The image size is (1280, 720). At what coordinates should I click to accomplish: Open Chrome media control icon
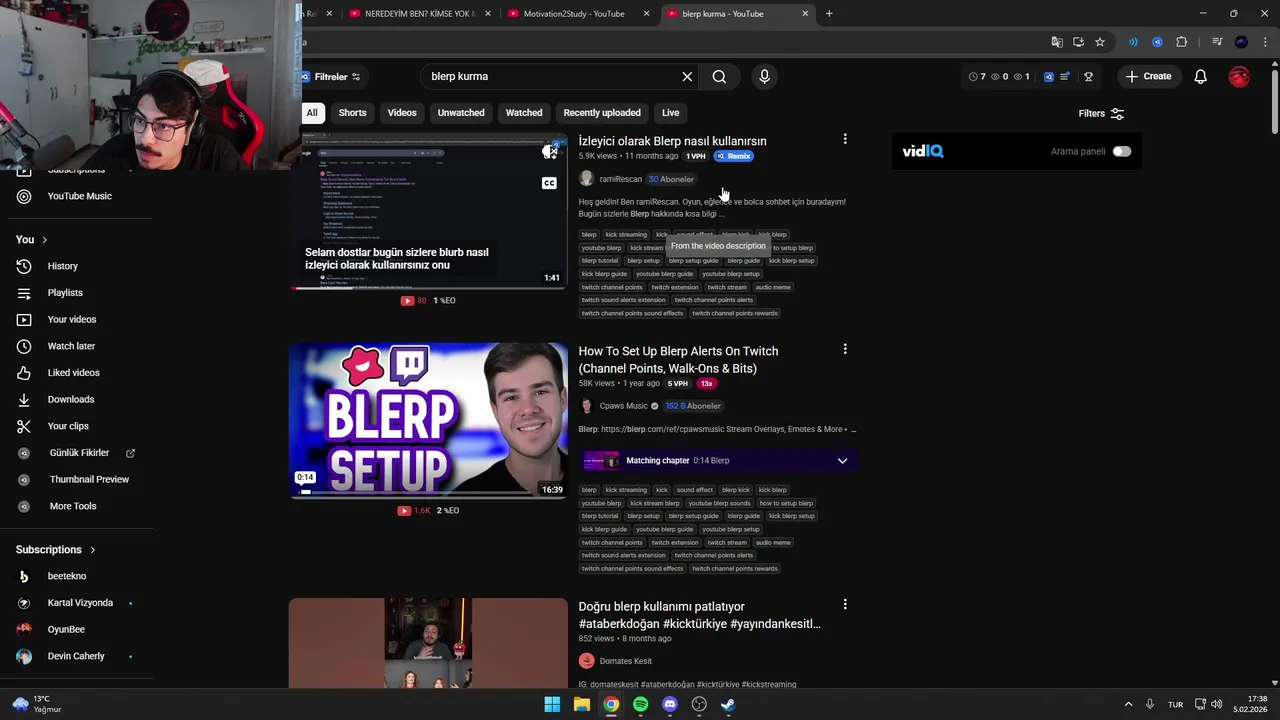1216,42
